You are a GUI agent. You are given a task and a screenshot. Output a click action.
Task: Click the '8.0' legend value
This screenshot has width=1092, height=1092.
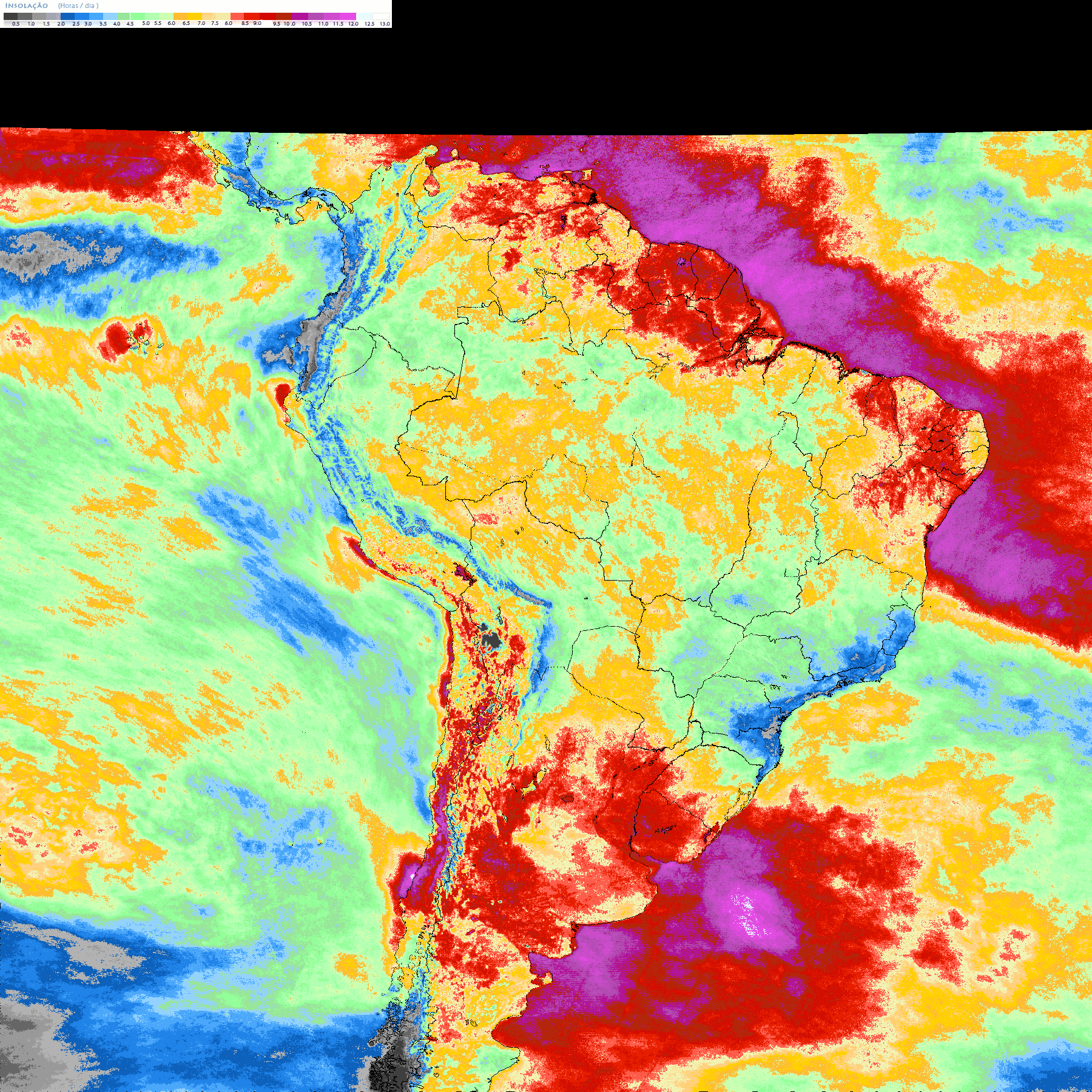click(228, 23)
